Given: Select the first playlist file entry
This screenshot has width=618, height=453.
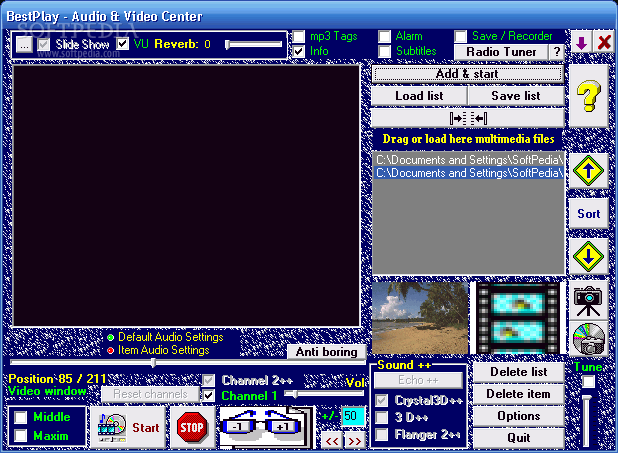Looking at the screenshot, I should [468, 160].
